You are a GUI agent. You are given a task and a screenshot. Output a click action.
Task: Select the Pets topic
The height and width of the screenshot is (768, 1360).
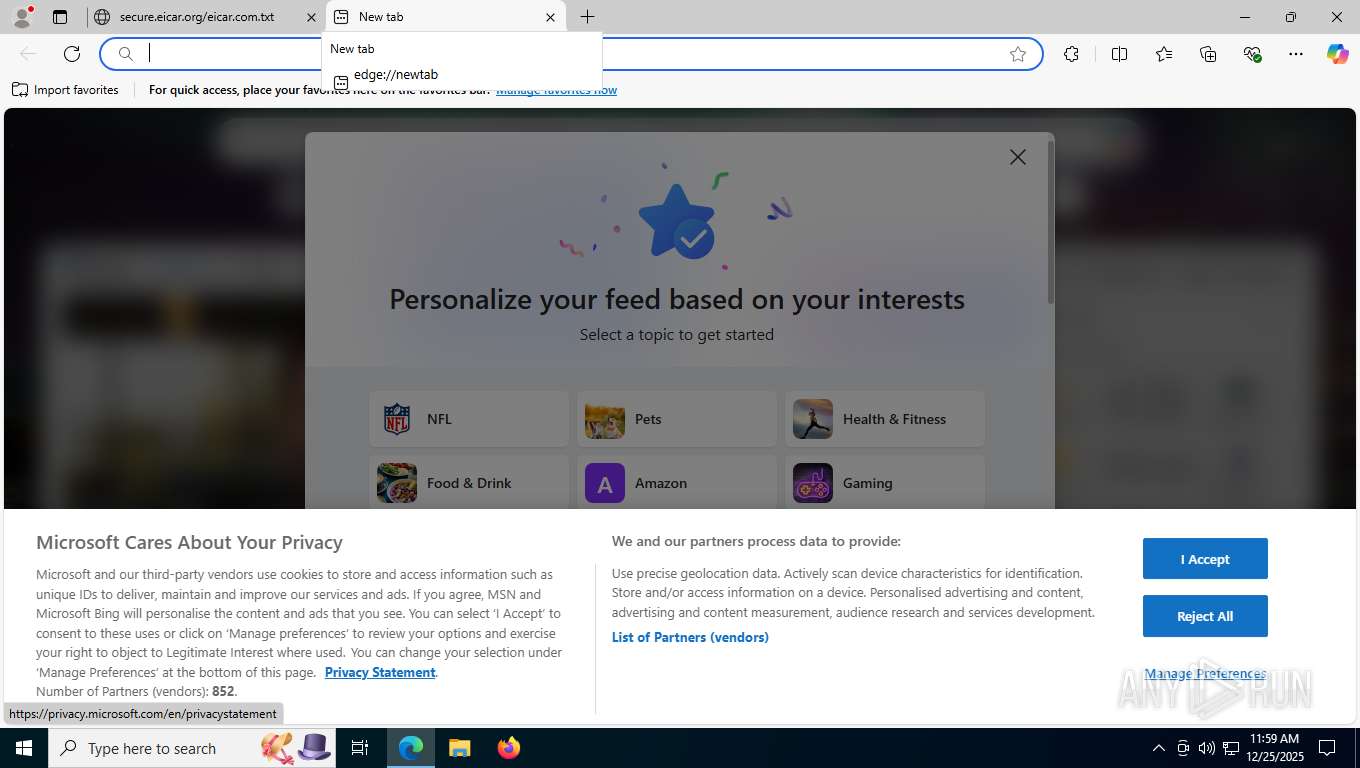pyautogui.click(x=676, y=419)
